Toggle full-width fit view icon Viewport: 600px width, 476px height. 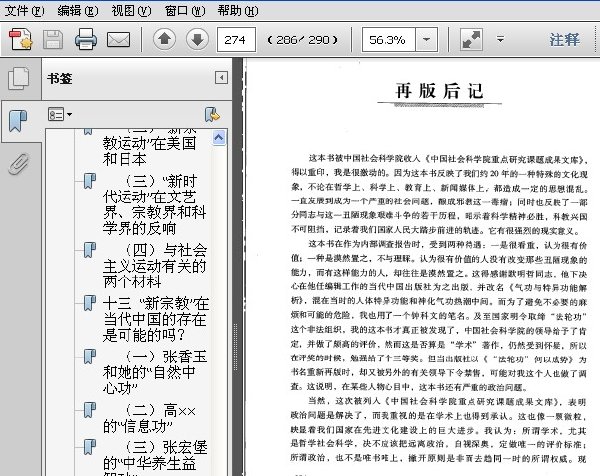(471, 39)
